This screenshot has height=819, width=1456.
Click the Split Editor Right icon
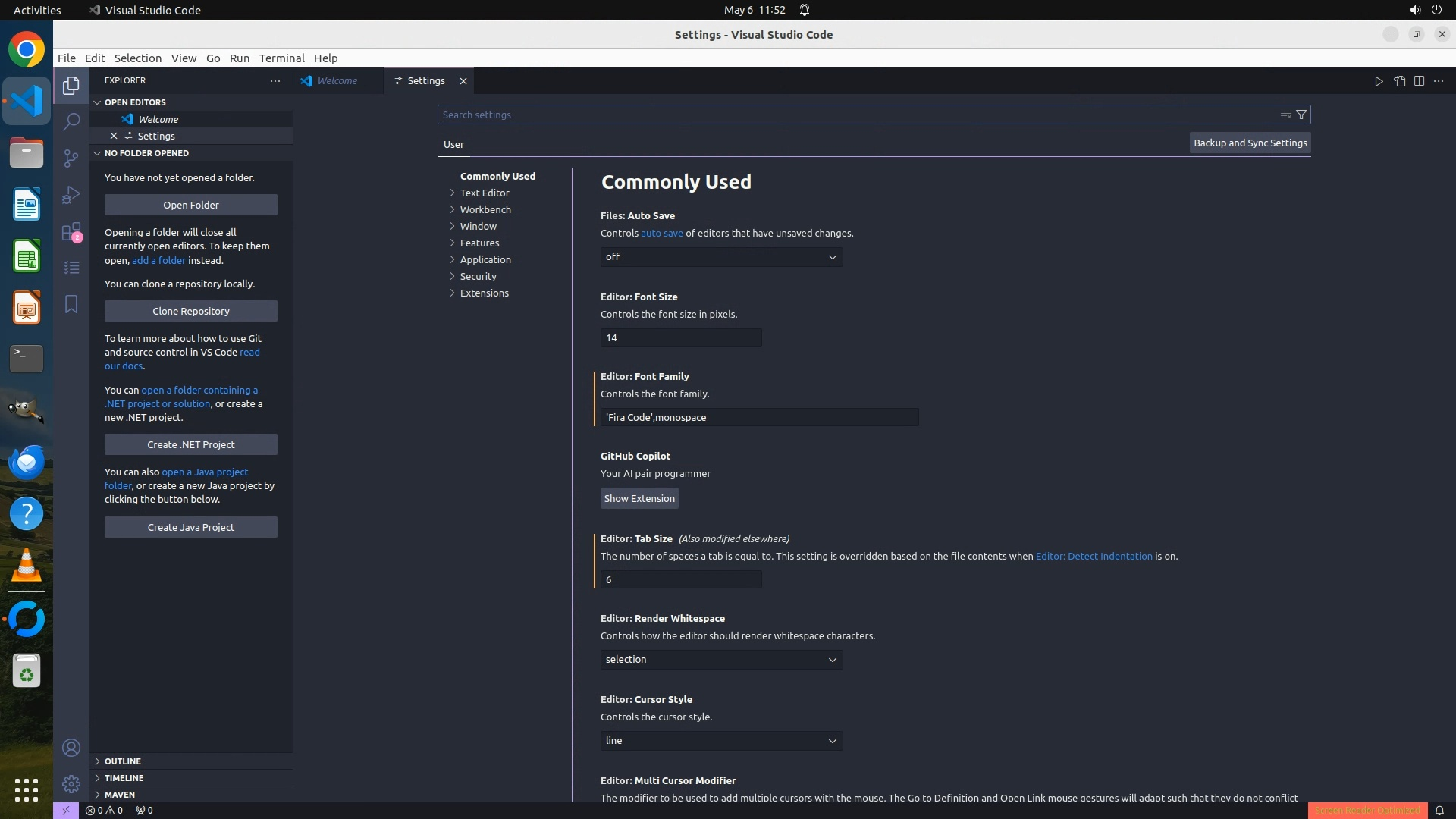click(x=1419, y=81)
